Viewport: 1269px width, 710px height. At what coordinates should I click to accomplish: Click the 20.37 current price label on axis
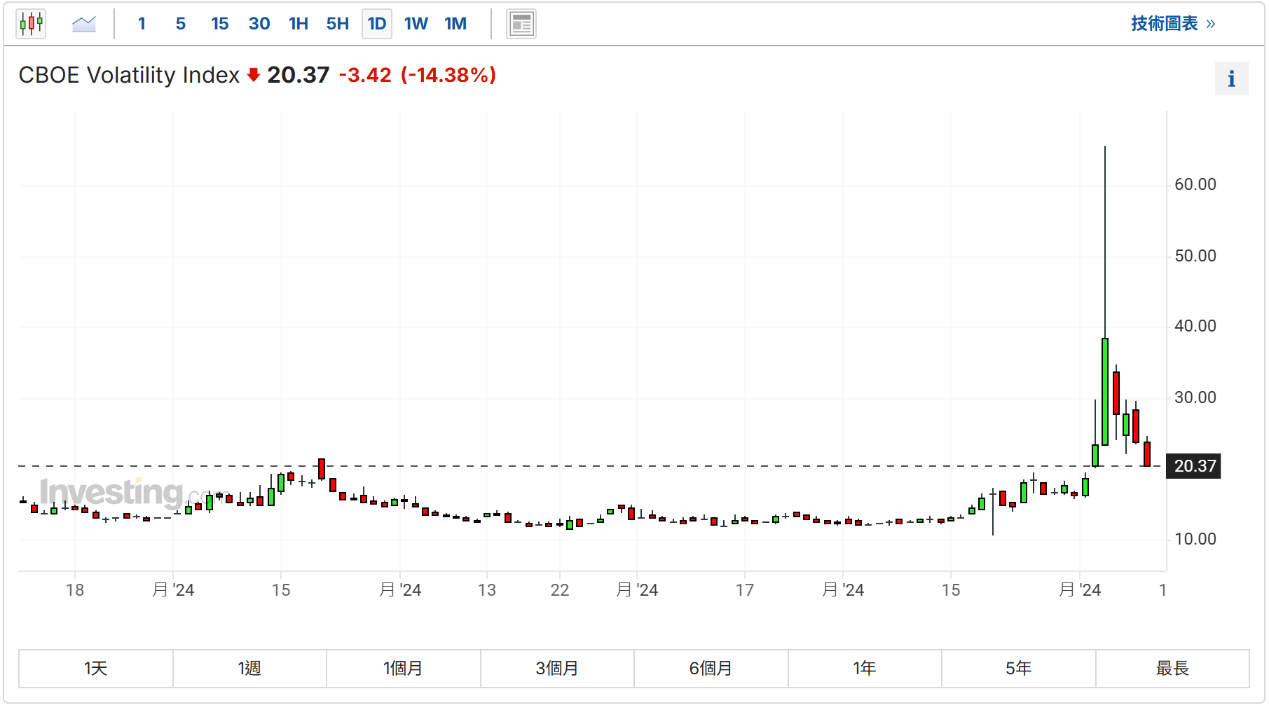tap(1193, 466)
